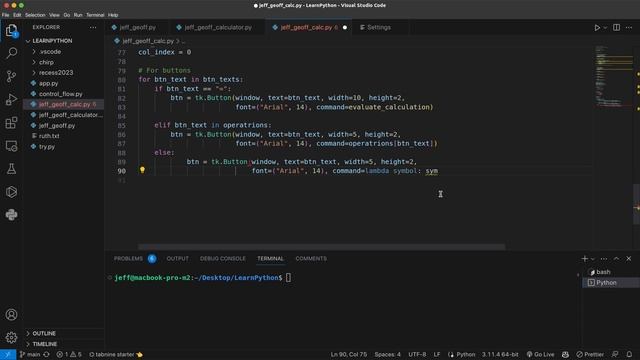Split the editor right
This screenshot has height=360, width=640.
pos(616,27)
